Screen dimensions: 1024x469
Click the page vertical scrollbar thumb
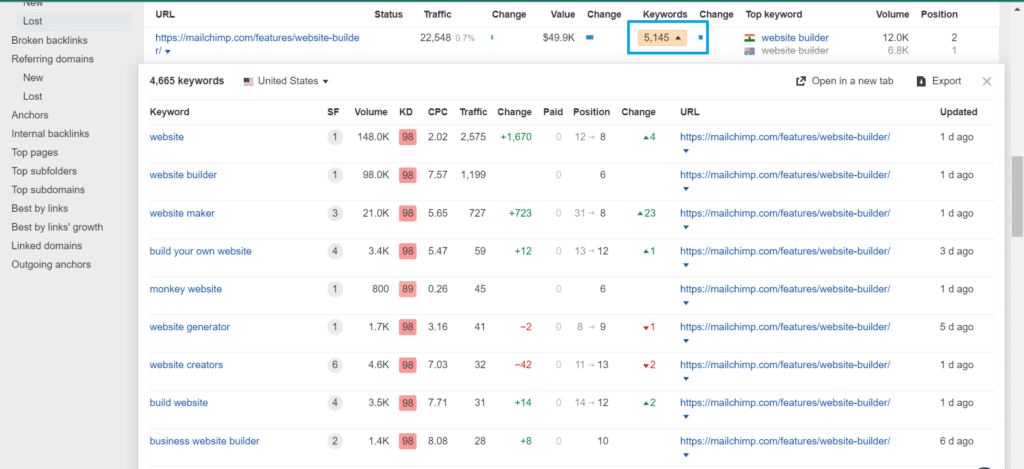pos(1017,197)
